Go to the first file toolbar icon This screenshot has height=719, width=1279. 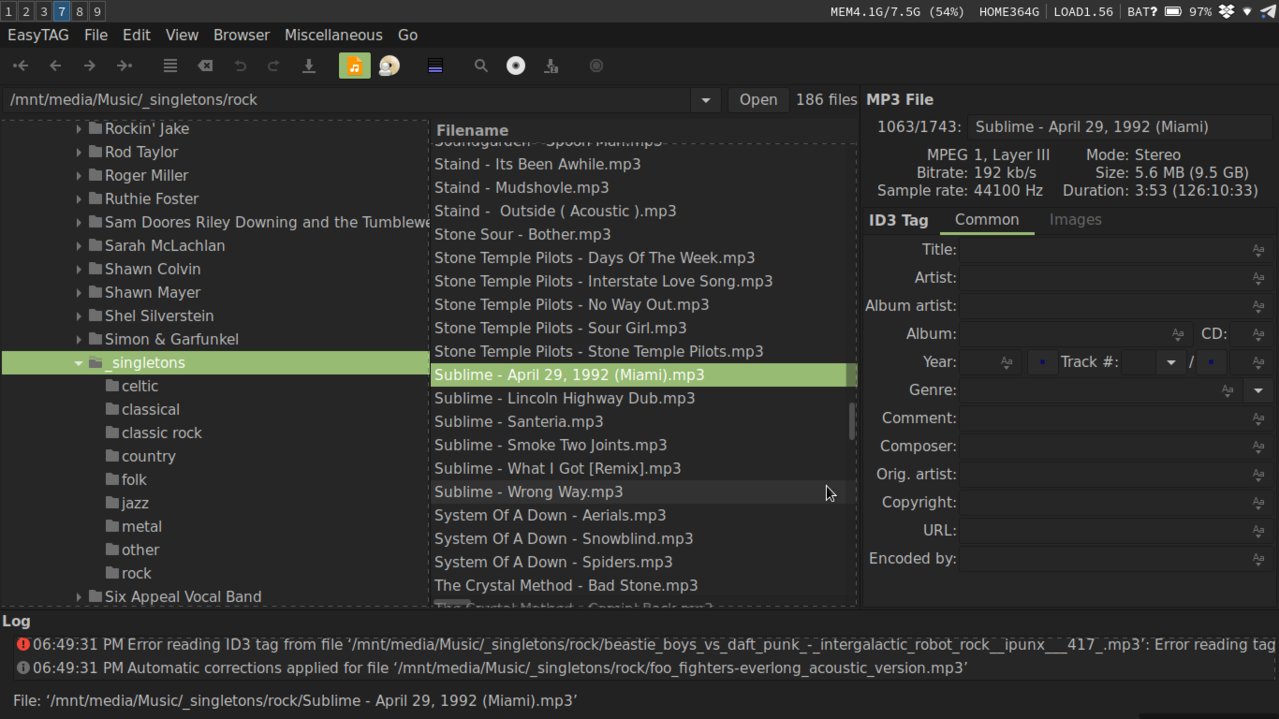[x=20, y=66]
